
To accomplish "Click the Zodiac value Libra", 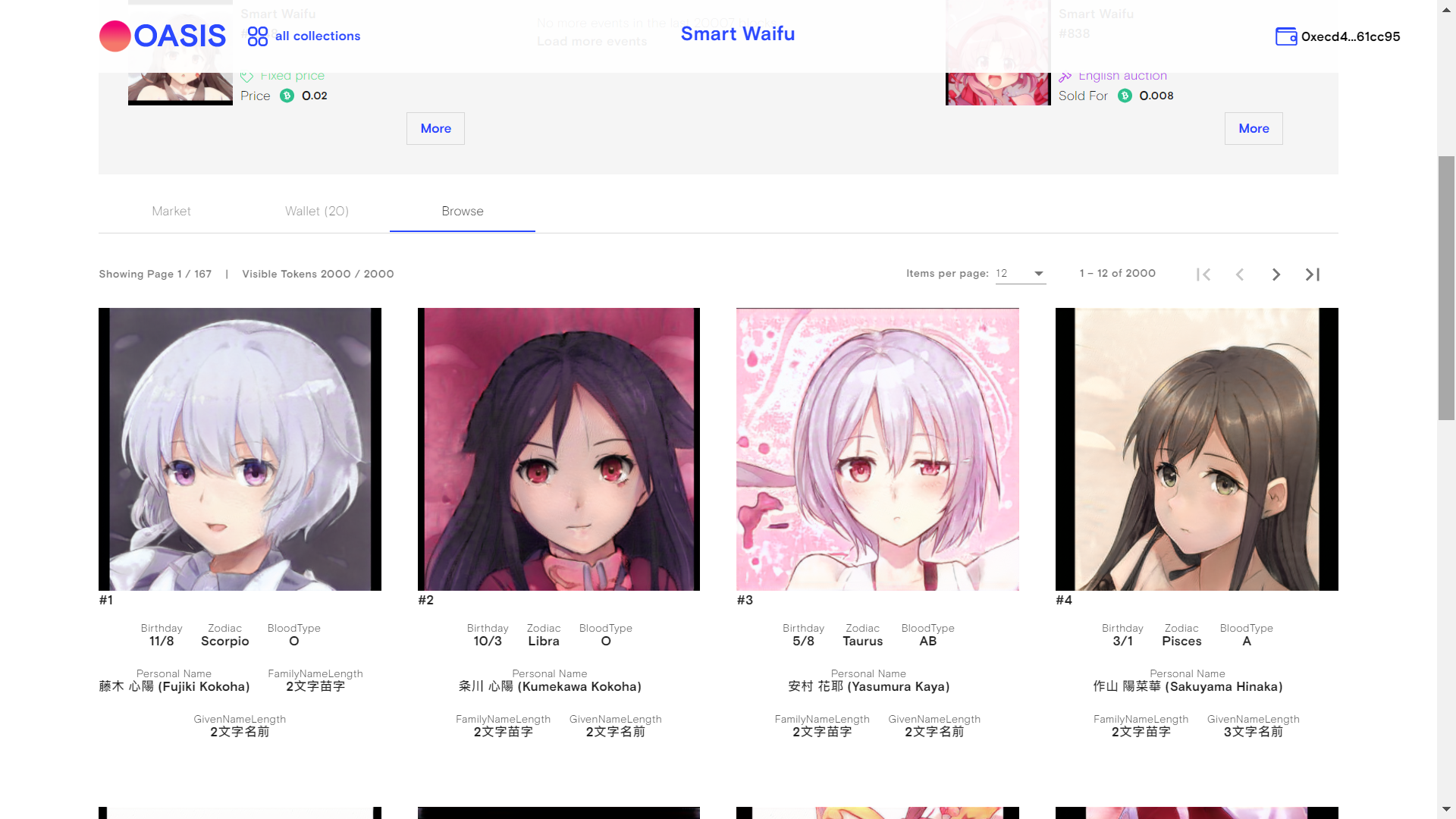I will point(544,642).
